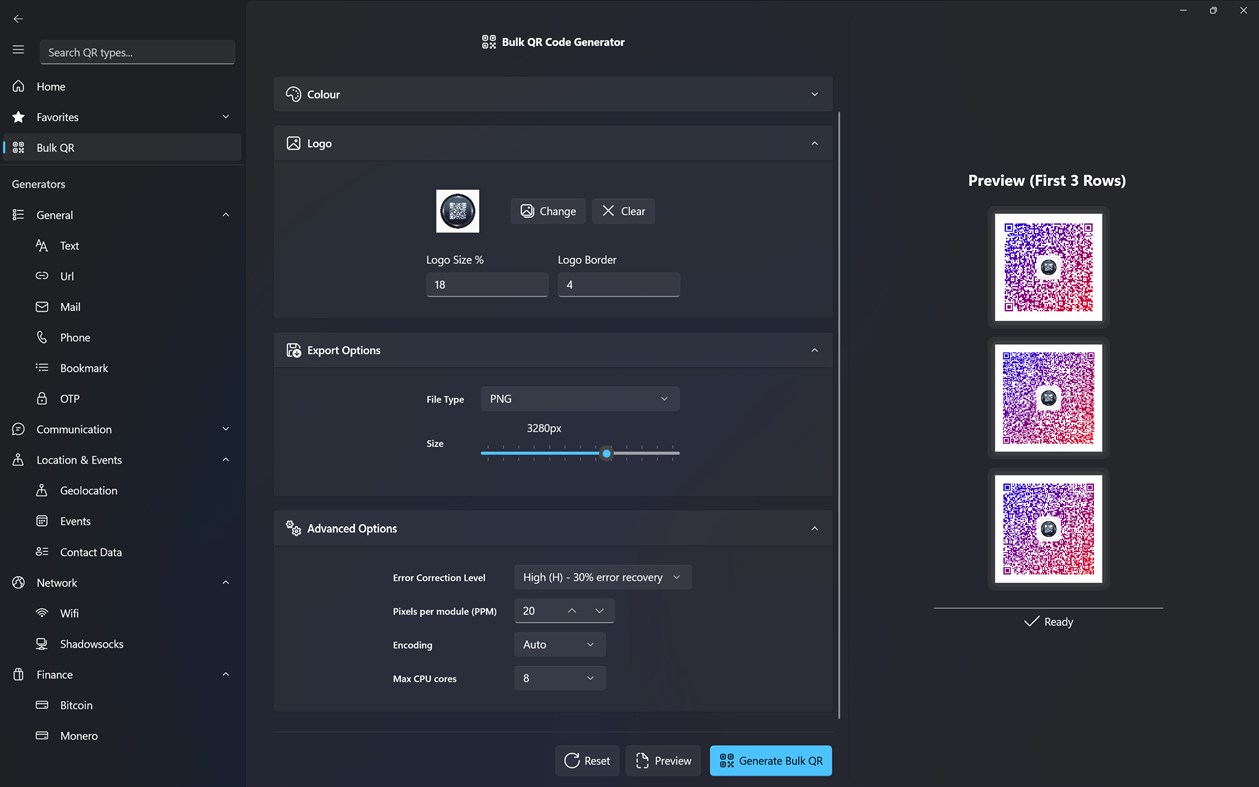Image resolution: width=1259 pixels, height=787 pixels.
Task: Open the Encoding dropdown
Action: [559, 644]
